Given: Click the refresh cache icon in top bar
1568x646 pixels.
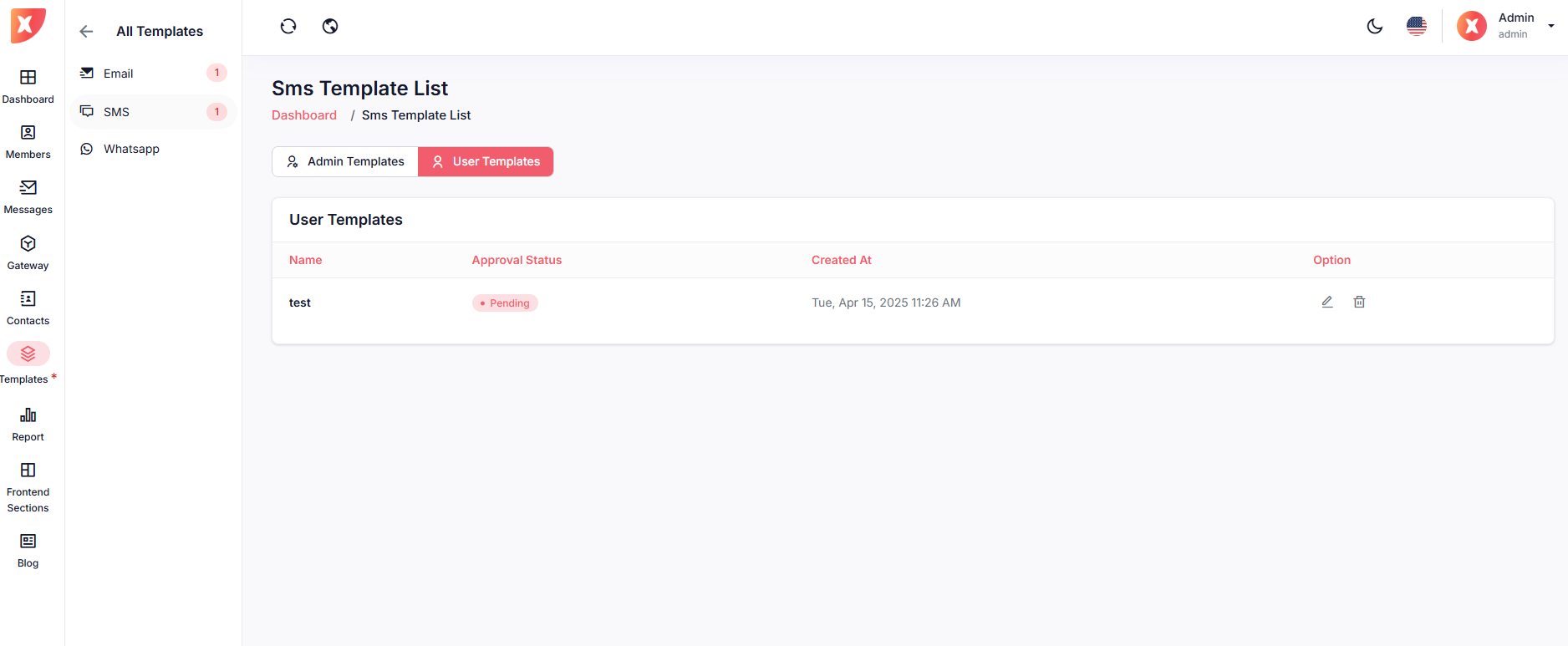Looking at the screenshot, I should (x=288, y=27).
